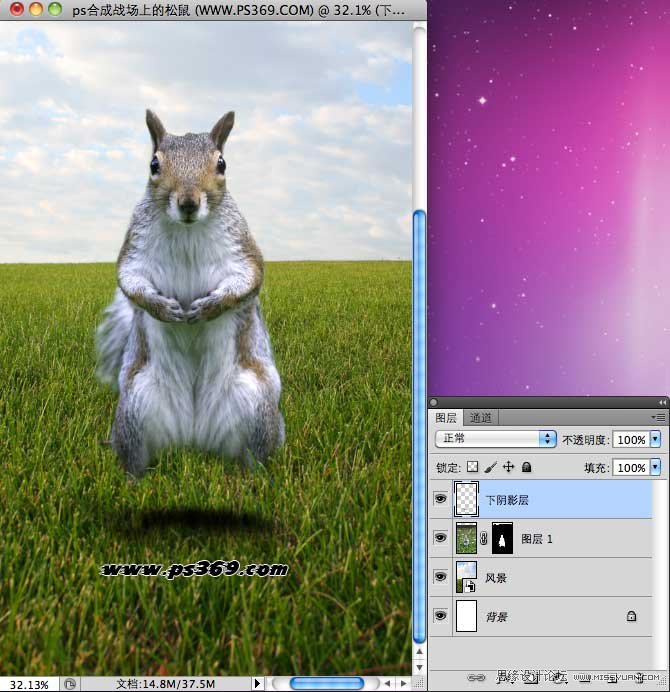This screenshot has width=670, height=692.
Task: Click the opacity 100% field
Action: tap(631, 439)
